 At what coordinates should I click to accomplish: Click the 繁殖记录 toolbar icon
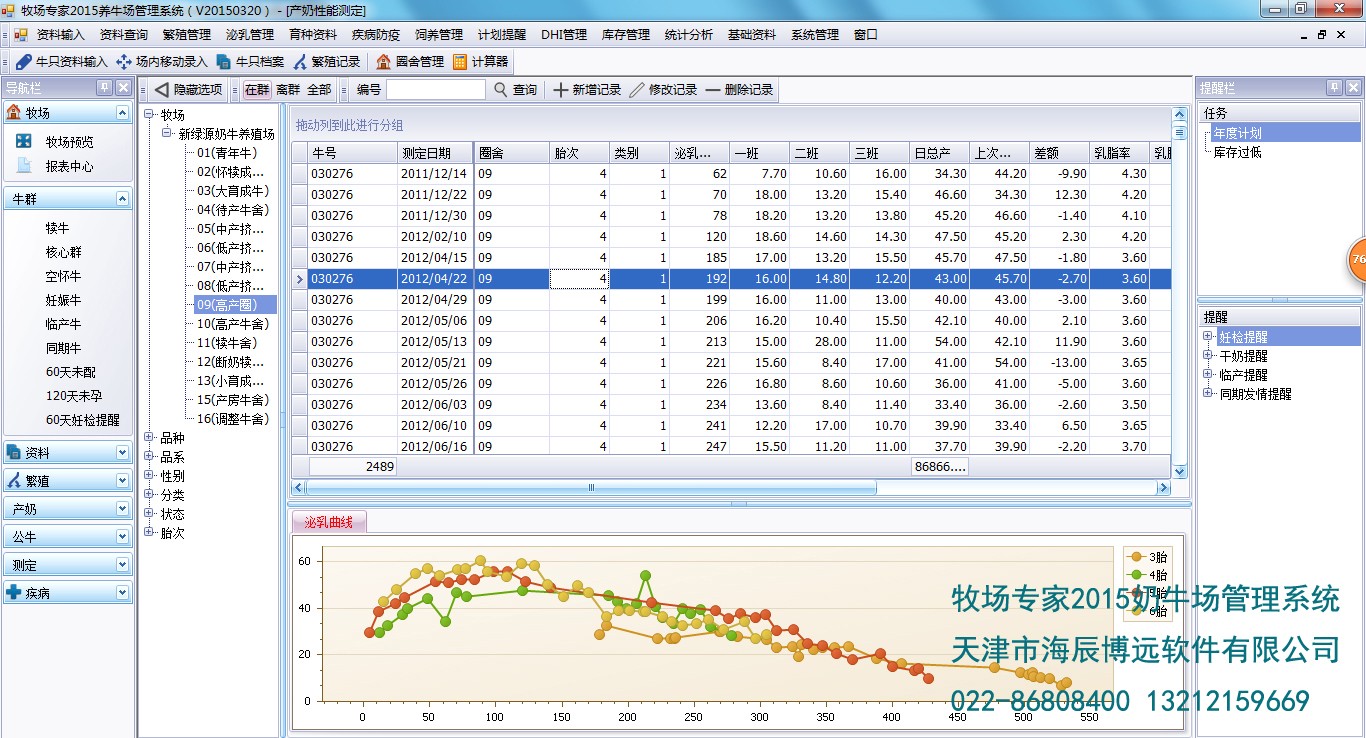[327, 59]
